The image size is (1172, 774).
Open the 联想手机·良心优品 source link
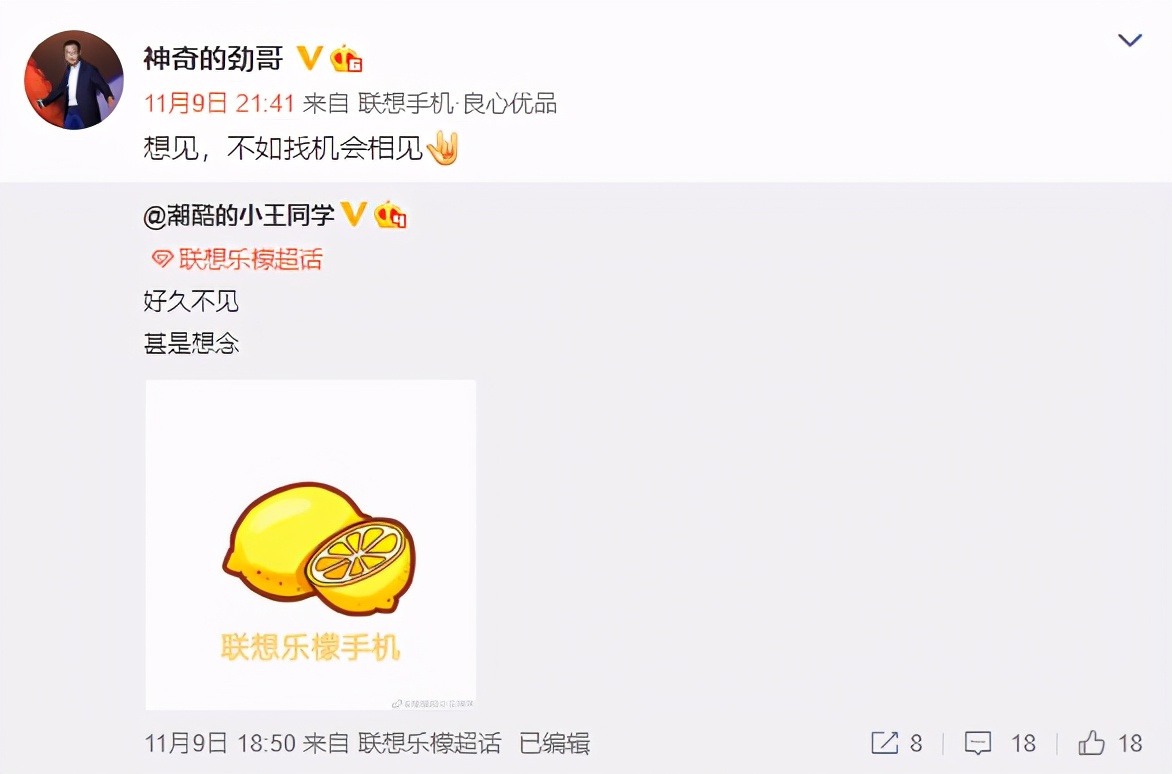(x=457, y=103)
